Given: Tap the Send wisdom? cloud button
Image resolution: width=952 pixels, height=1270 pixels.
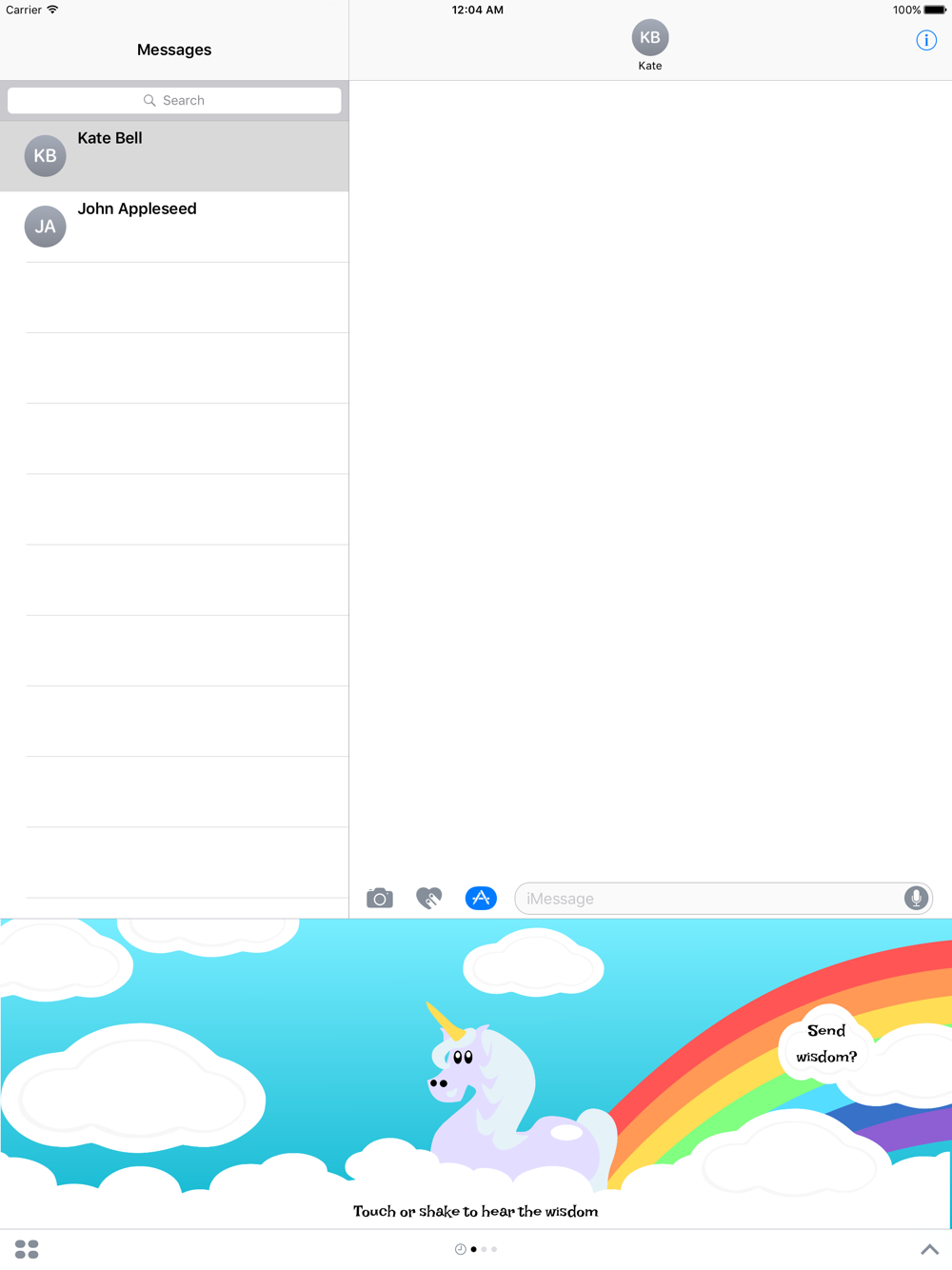Looking at the screenshot, I should click(826, 1043).
